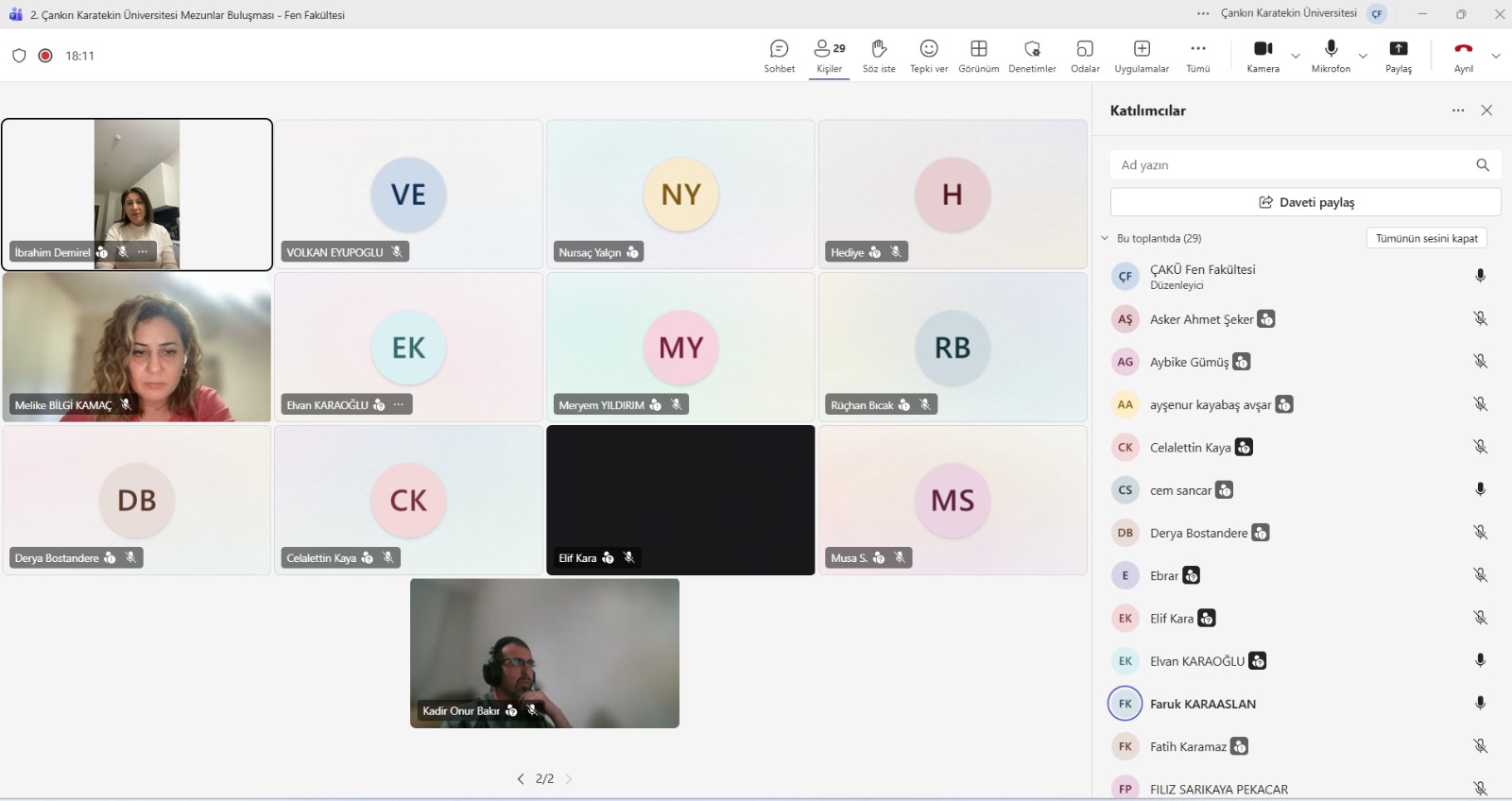Collapse the Bu toplantıda participant list
Image resolution: width=1512 pixels, height=801 pixels.
(x=1105, y=238)
